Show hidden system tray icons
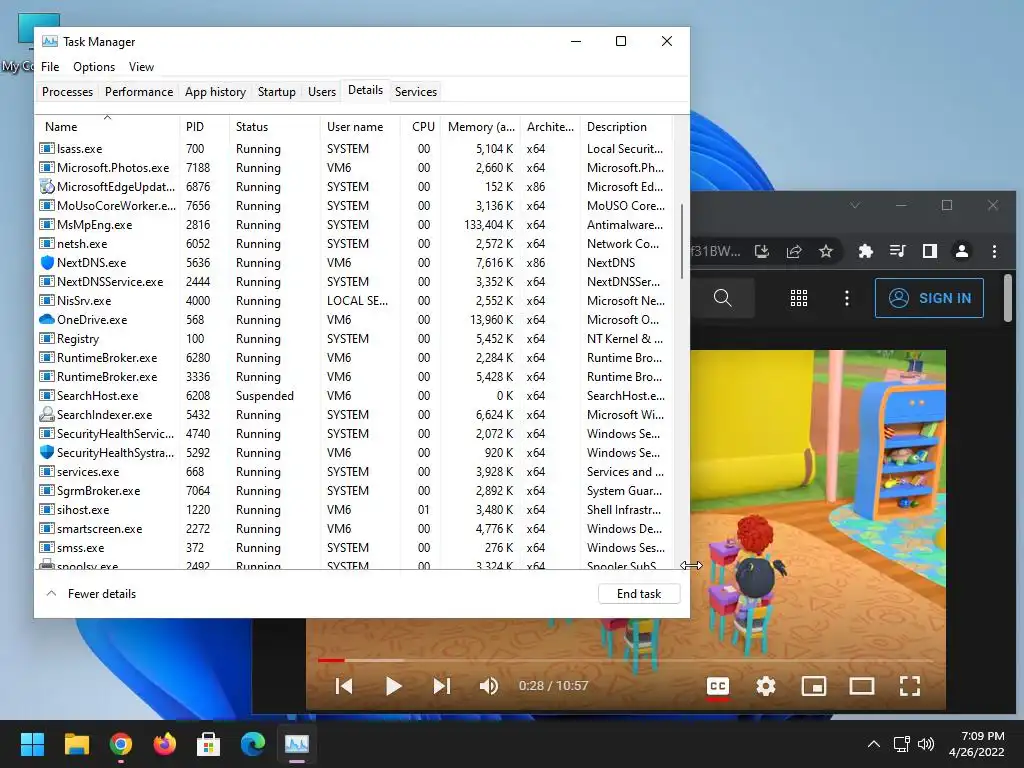 click(873, 744)
